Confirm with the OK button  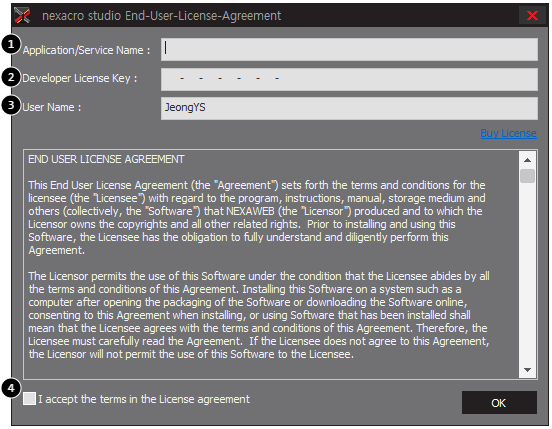point(499,403)
